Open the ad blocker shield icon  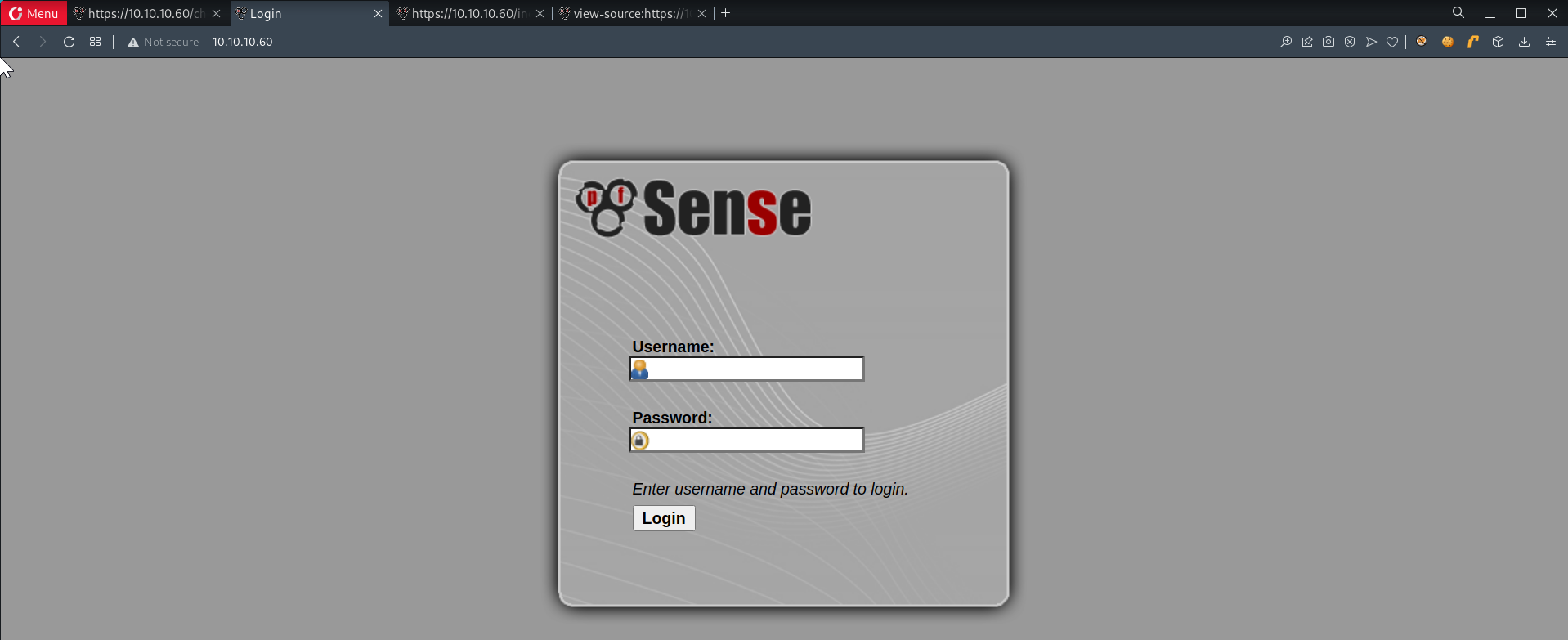pos(1350,42)
